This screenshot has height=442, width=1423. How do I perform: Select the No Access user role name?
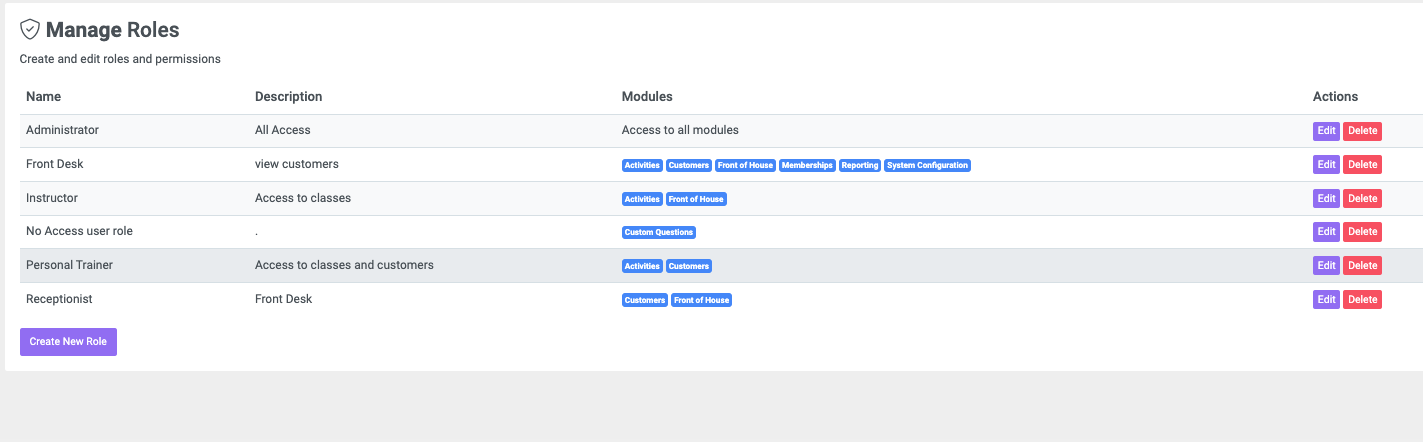click(79, 231)
